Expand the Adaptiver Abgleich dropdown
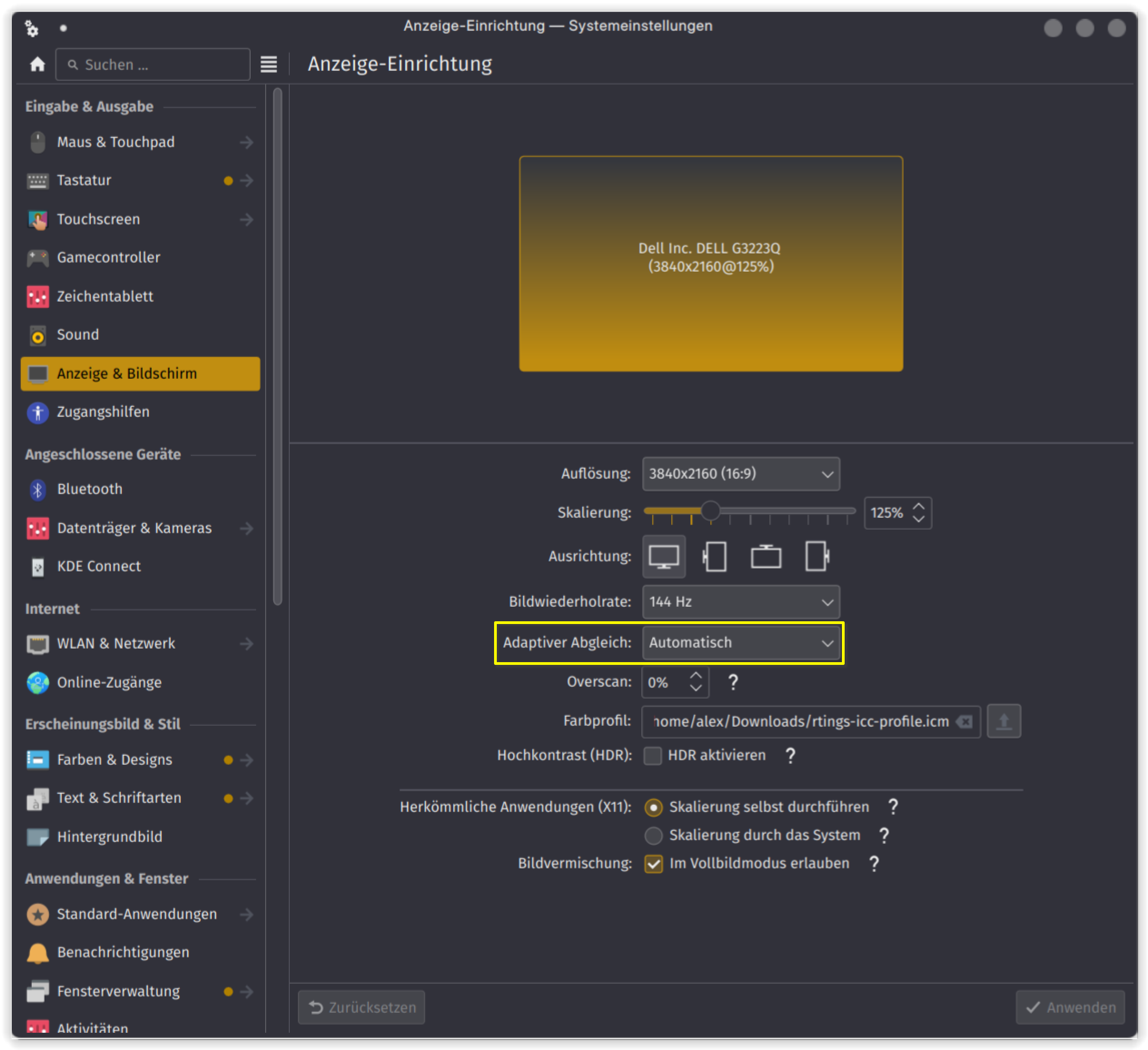Image resolution: width=1148 pixels, height=1050 pixels. [740, 643]
